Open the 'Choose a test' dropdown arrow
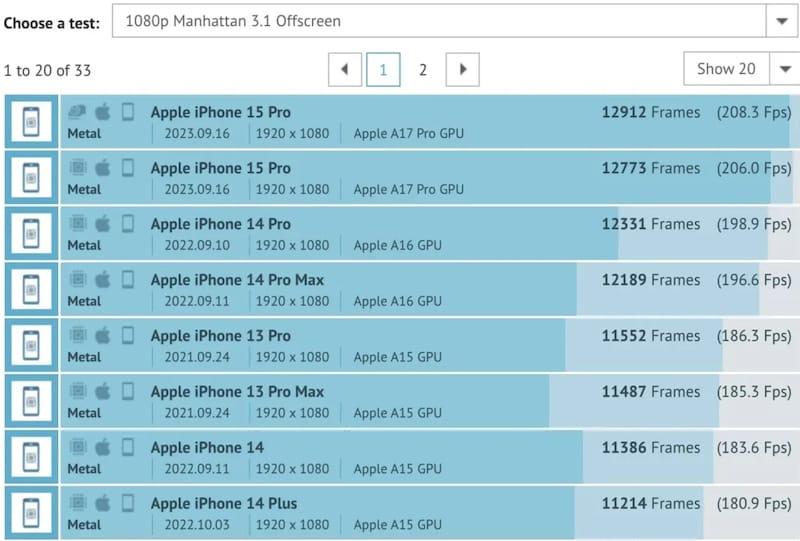The height and width of the screenshot is (541, 800). [782, 21]
